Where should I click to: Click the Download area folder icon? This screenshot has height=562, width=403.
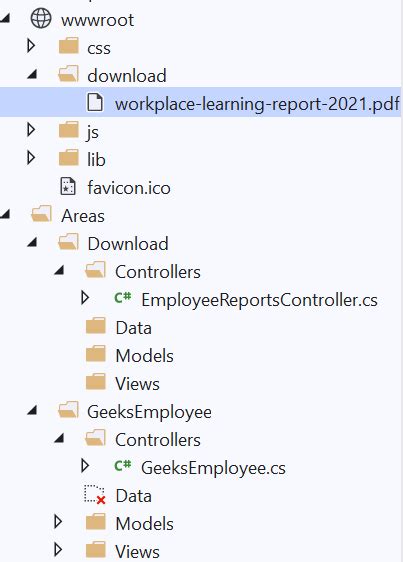[x=68, y=242]
